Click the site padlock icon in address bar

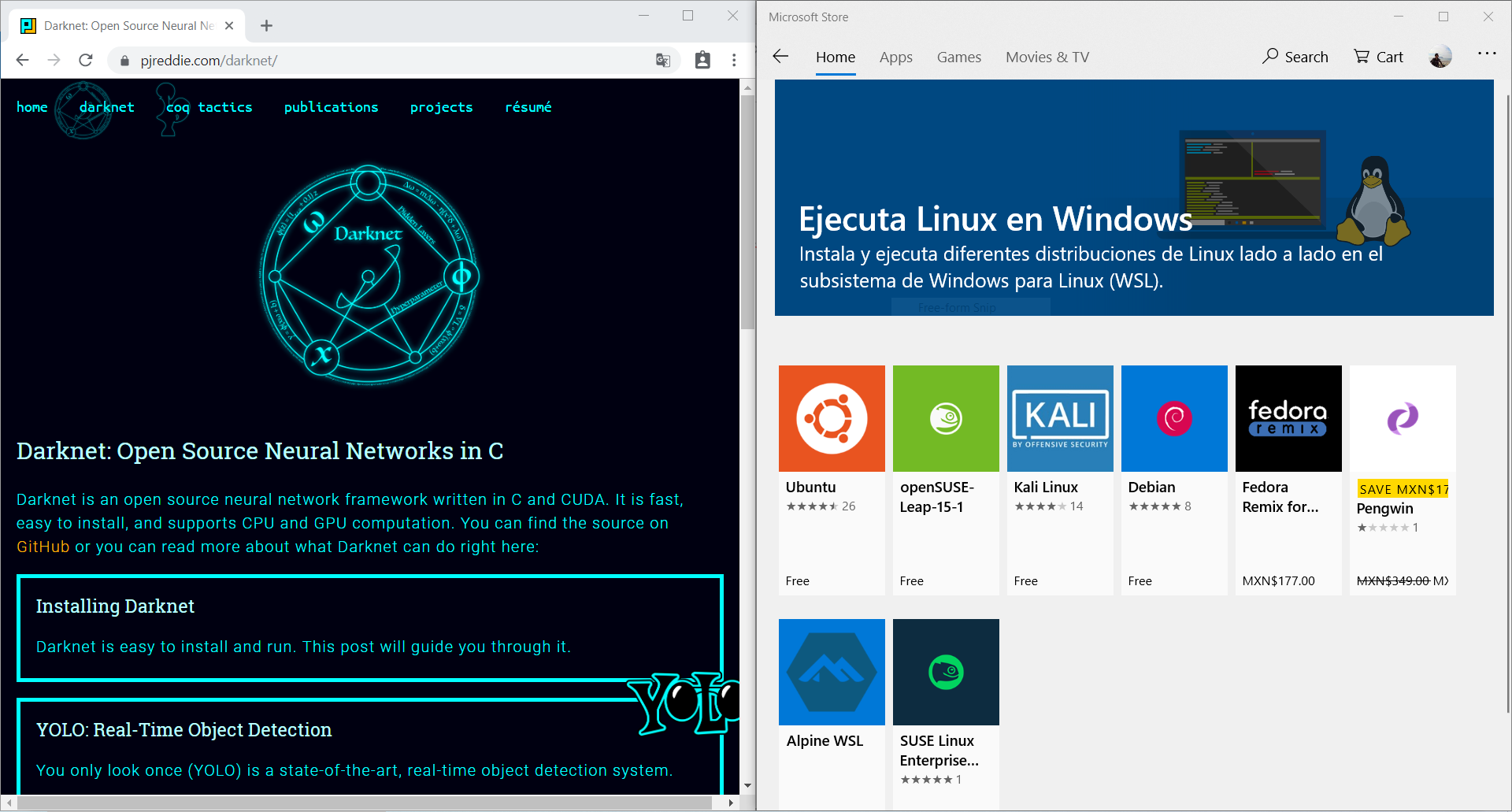point(124,61)
